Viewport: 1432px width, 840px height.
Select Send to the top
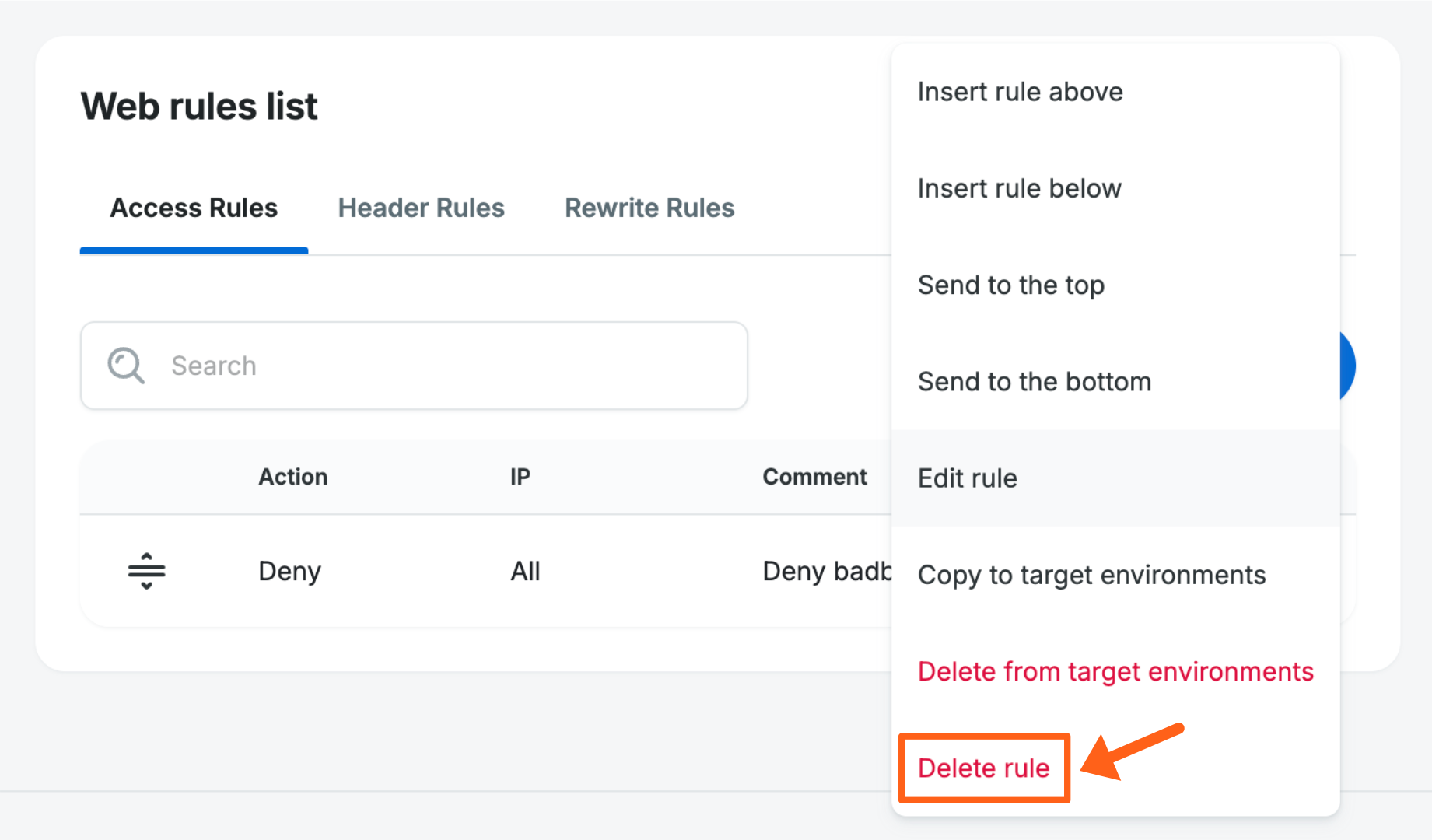pos(1010,285)
